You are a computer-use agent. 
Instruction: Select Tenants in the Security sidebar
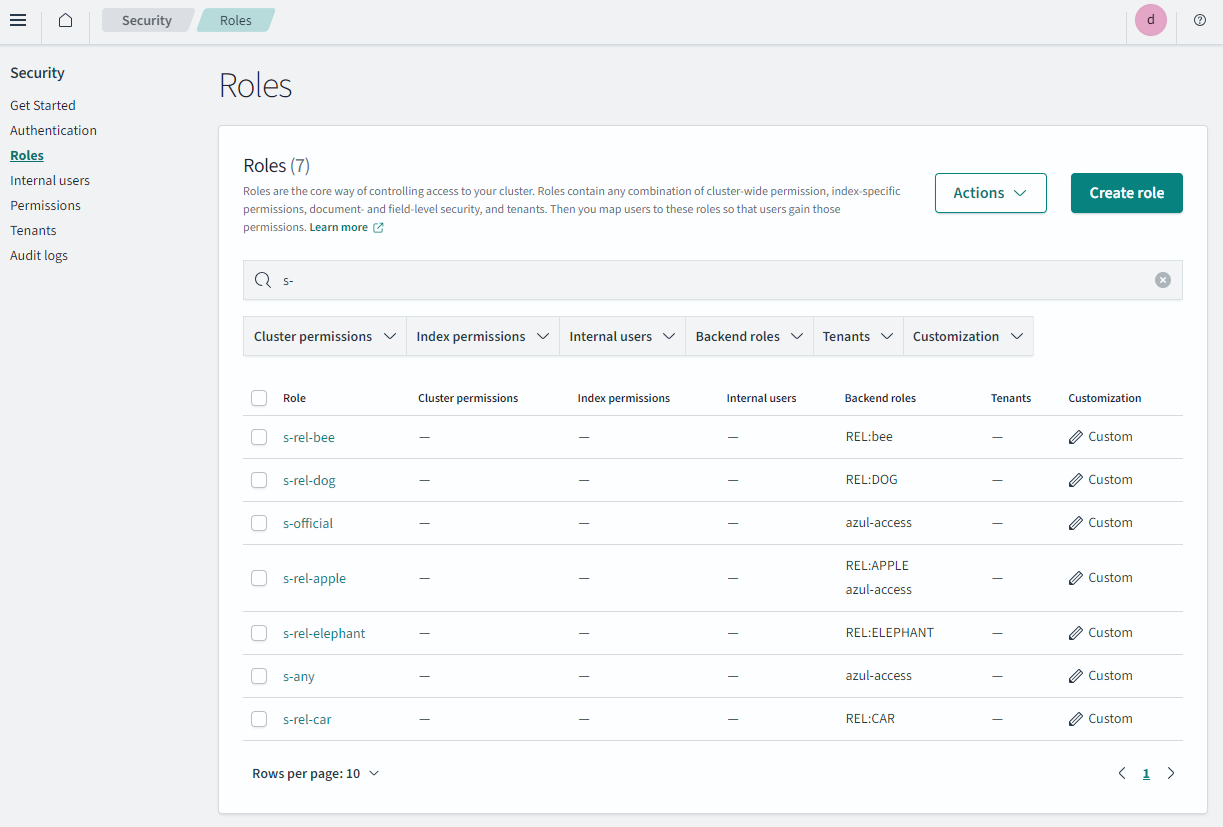pos(33,230)
